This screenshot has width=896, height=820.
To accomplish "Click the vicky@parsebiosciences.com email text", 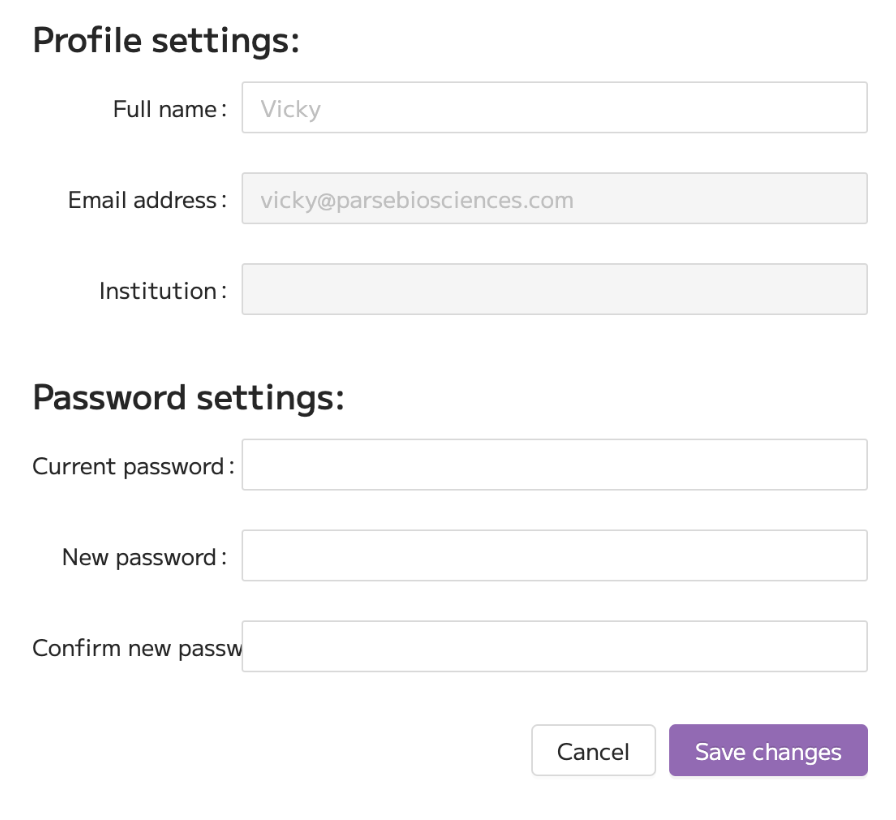I will pos(417,201).
